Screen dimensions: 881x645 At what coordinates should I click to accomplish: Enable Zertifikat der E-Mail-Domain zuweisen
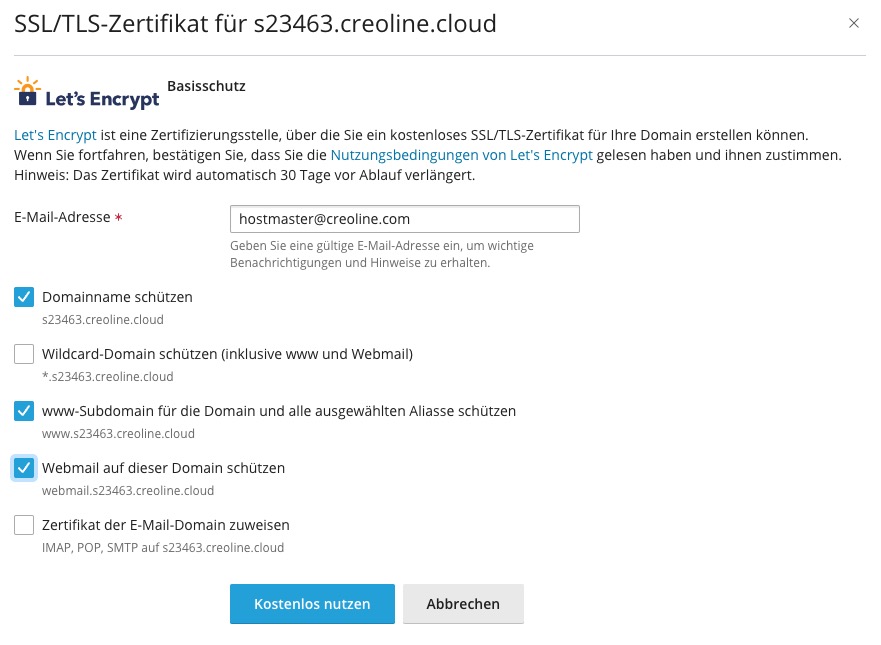pos(24,525)
